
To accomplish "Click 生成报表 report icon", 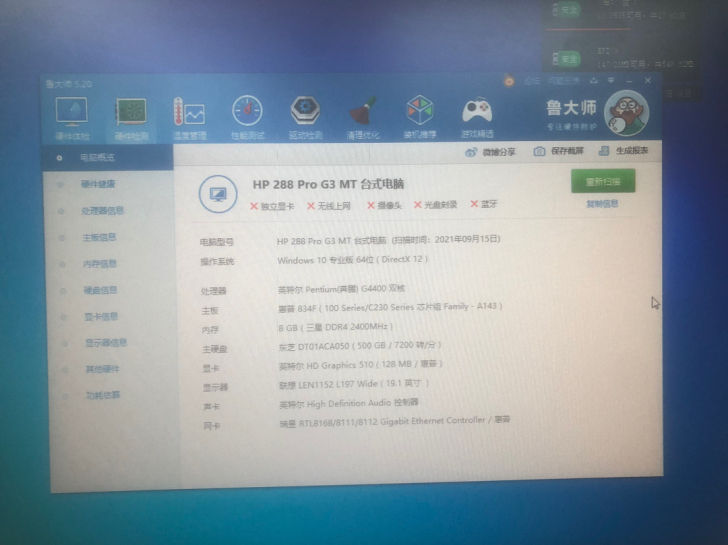I will pyautogui.click(x=624, y=150).
